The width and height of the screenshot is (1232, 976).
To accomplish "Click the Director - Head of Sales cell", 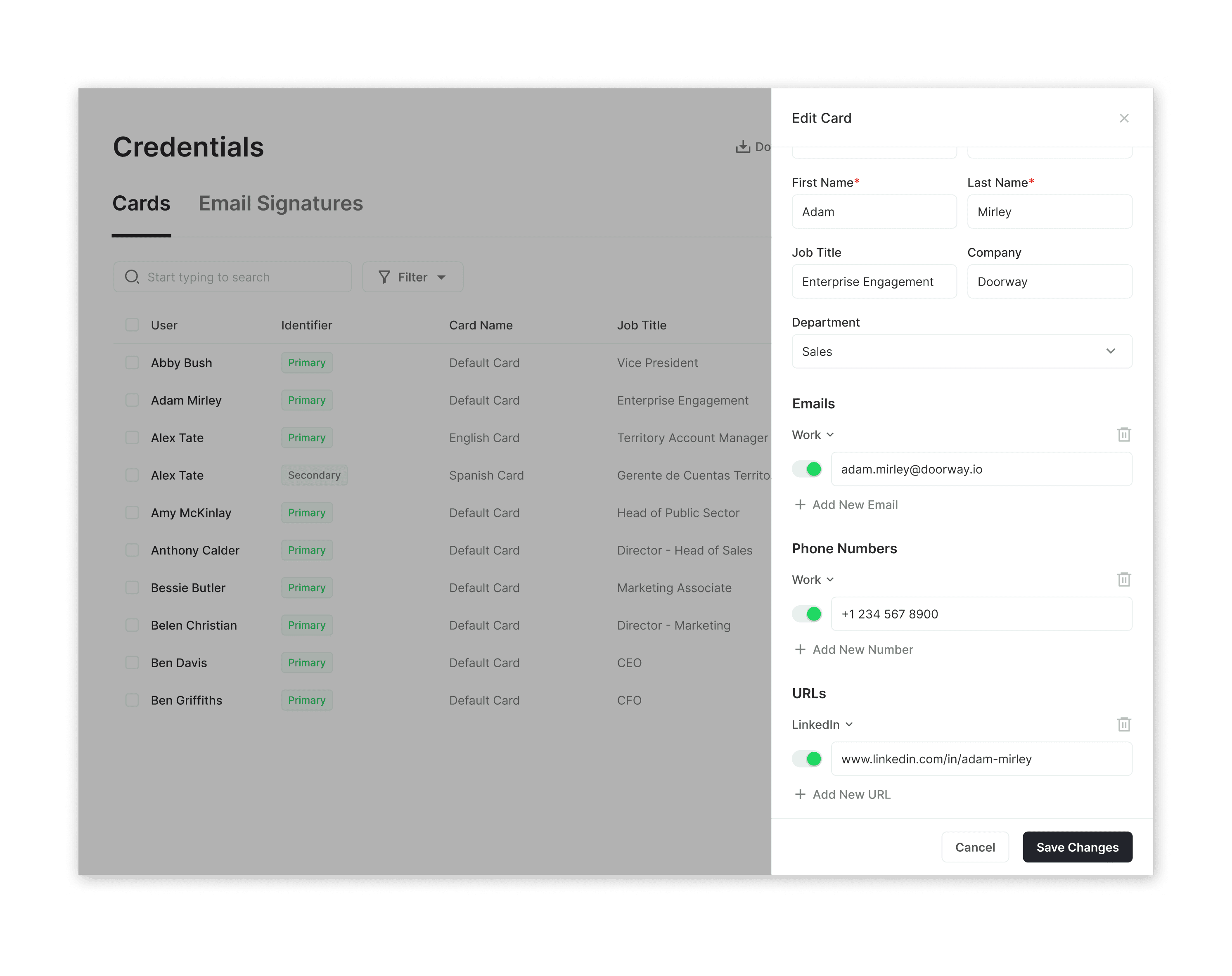I will click(x=684, y=550).
